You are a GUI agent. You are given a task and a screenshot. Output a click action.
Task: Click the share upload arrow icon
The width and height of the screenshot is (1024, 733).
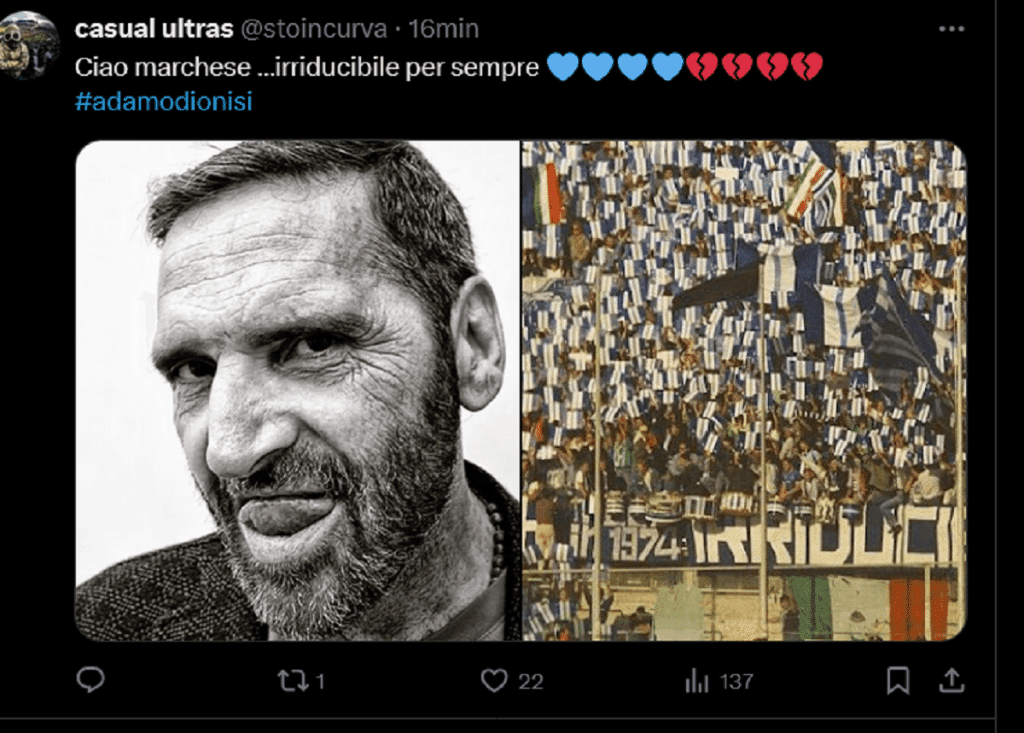coord(952,680)
